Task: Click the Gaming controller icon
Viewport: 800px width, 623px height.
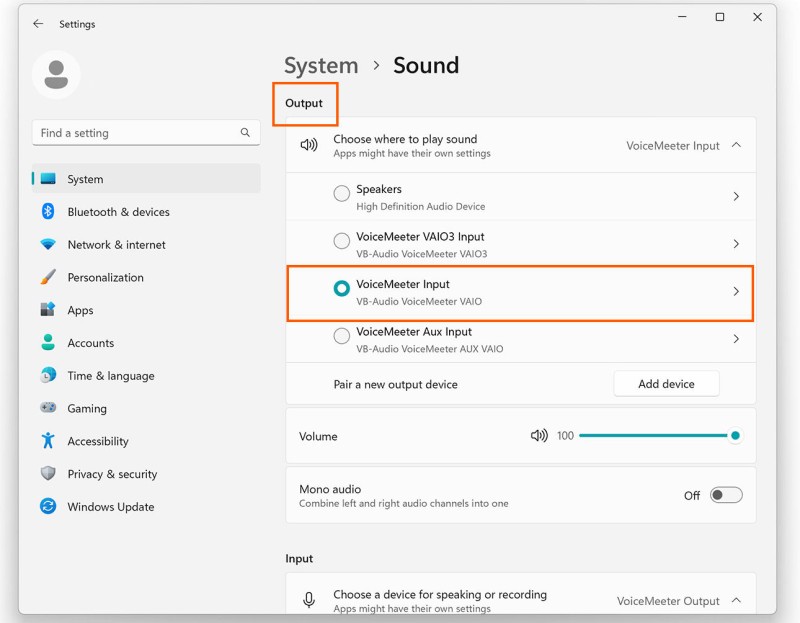Action: (48, 407)
